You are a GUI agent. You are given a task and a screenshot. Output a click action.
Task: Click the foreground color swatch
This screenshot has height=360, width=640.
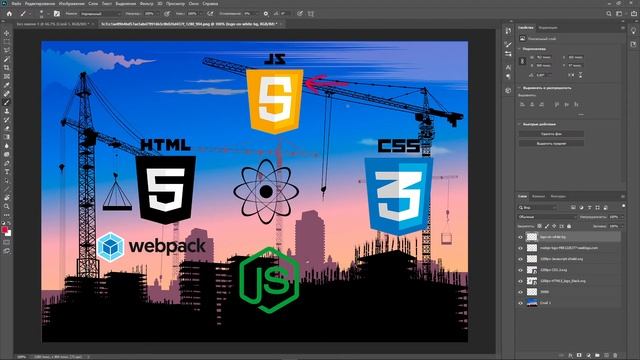[5, 230]
